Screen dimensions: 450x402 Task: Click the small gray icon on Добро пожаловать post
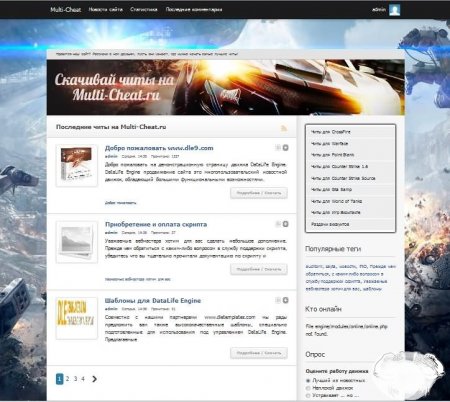[x=278, y=148]
